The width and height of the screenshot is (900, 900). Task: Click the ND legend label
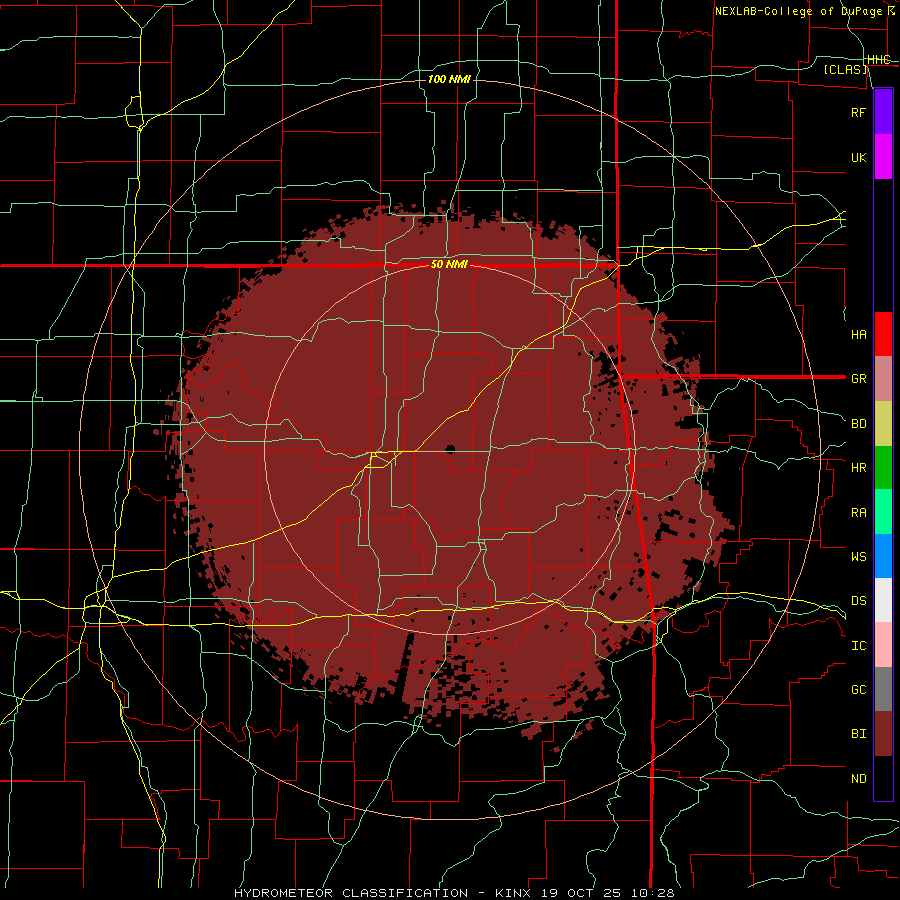pos(858,779)
